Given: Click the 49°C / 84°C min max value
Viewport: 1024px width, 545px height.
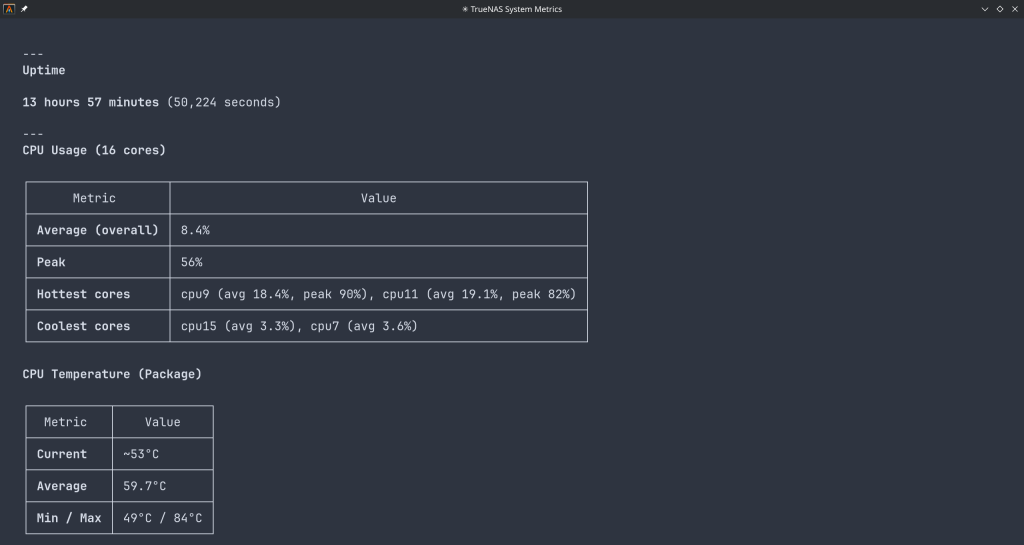Looking at the screenshot, I should 162,518.
